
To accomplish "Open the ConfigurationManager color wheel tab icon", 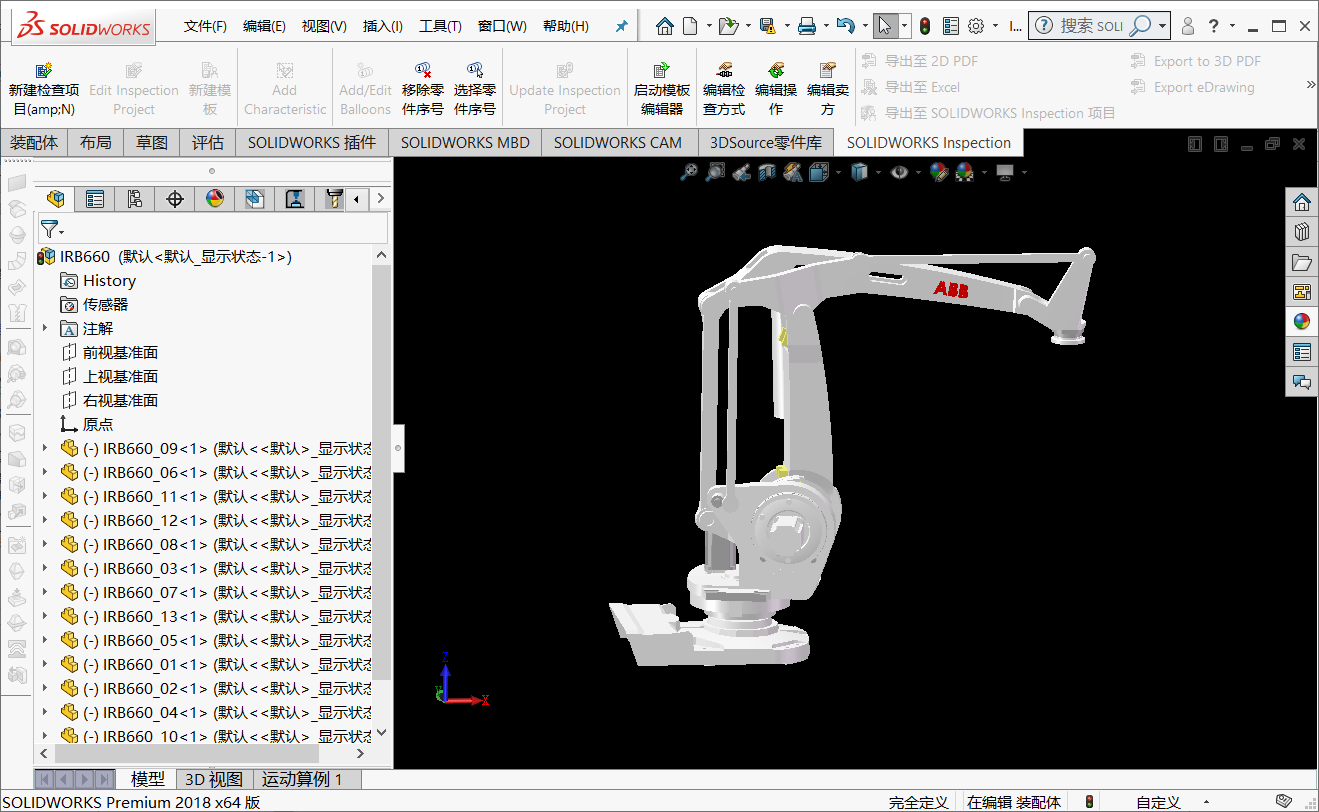I will 214,199.
